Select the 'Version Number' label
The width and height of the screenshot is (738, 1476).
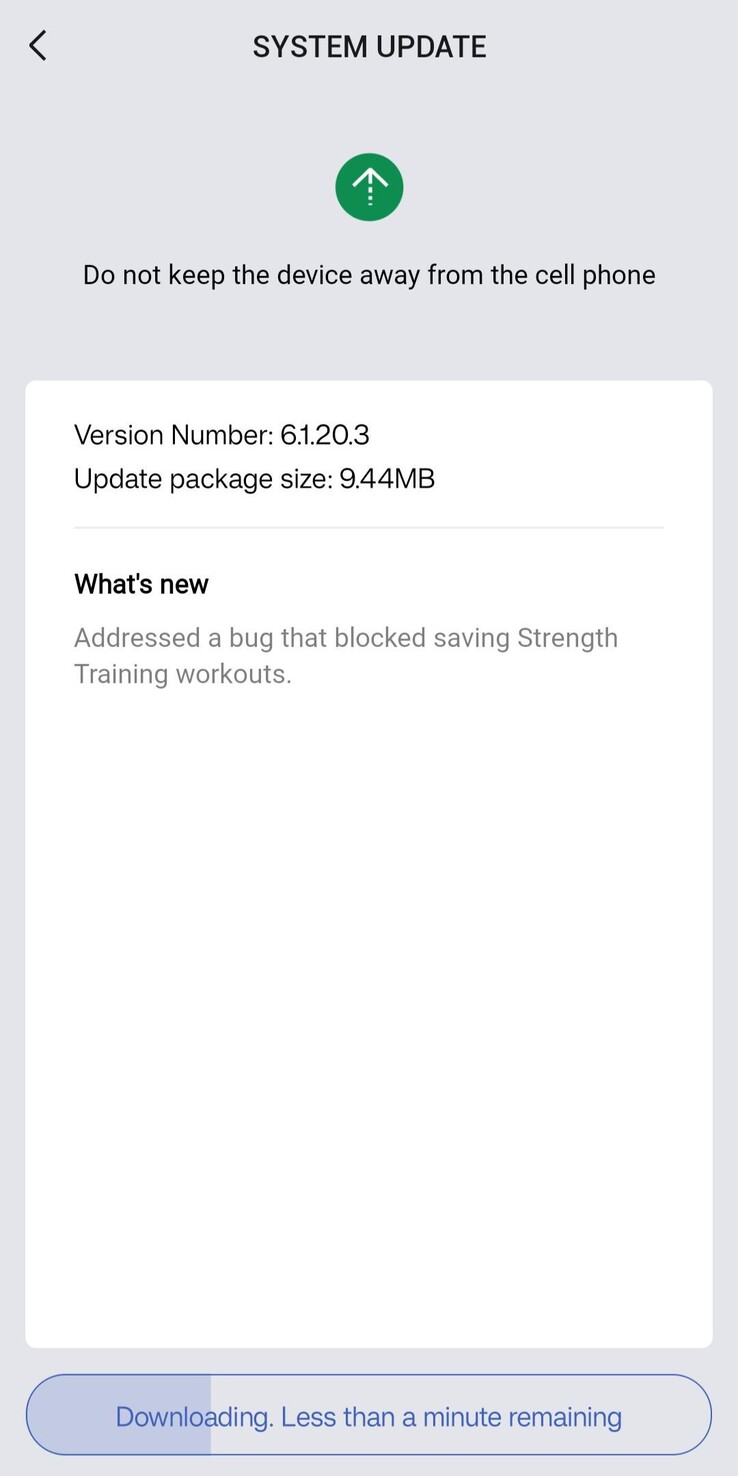coord(172,435)
